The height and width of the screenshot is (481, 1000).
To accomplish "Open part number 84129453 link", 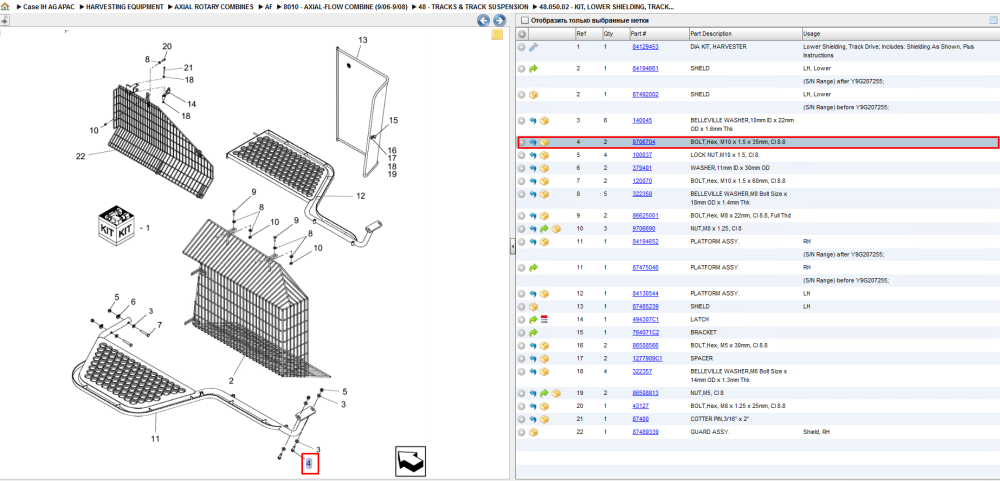I will [645, 47].
